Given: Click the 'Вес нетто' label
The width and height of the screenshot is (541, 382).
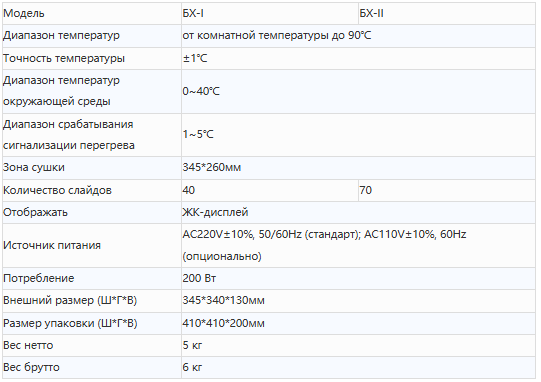Looking at the screenshot, I should tap(28, 345).
